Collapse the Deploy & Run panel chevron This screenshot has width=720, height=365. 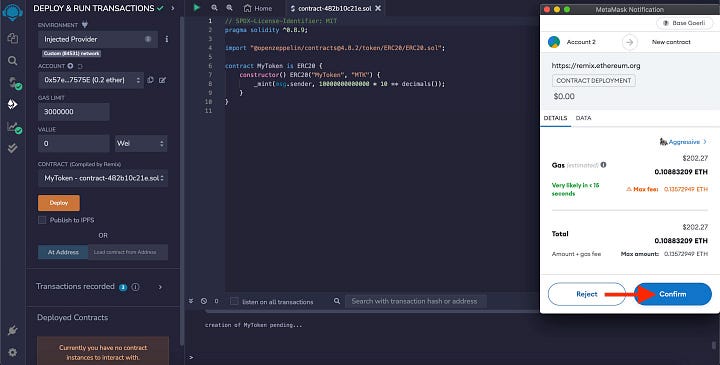click(173, 8)
